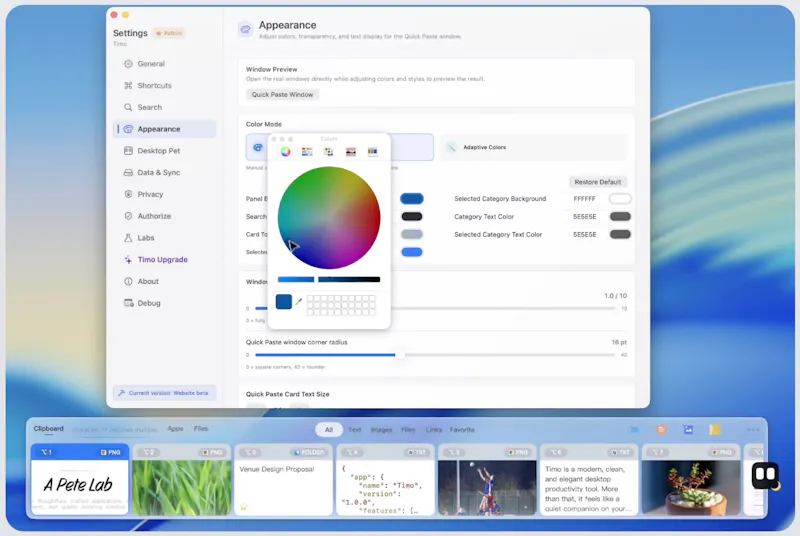Select the All filter pill
The image size is (800, 536).
click(x=329, y=430)
